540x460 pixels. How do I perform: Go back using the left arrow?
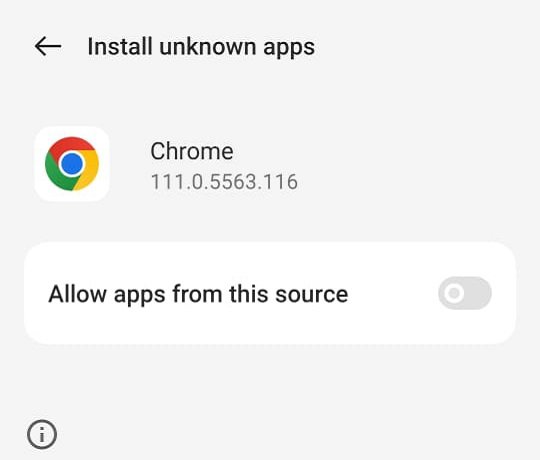[48, 46]
